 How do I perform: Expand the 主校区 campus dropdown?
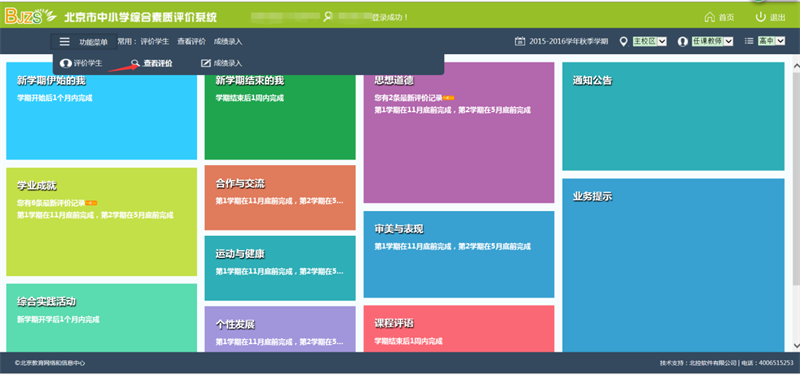pos(649,41)
